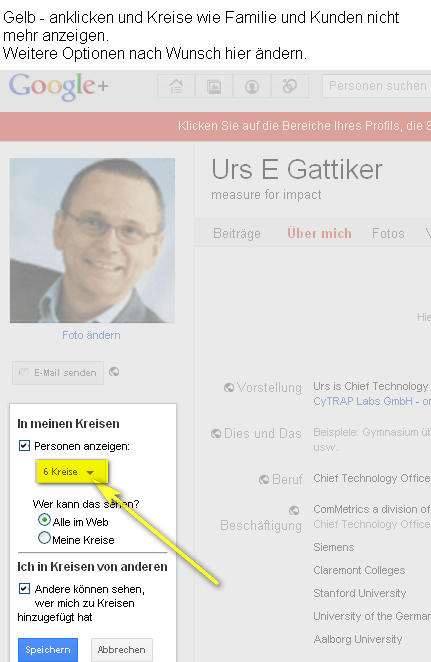Switch to the Beiträge tab
Image resolution: width=431 pixels, height=662 pixels.
(237, 233)
